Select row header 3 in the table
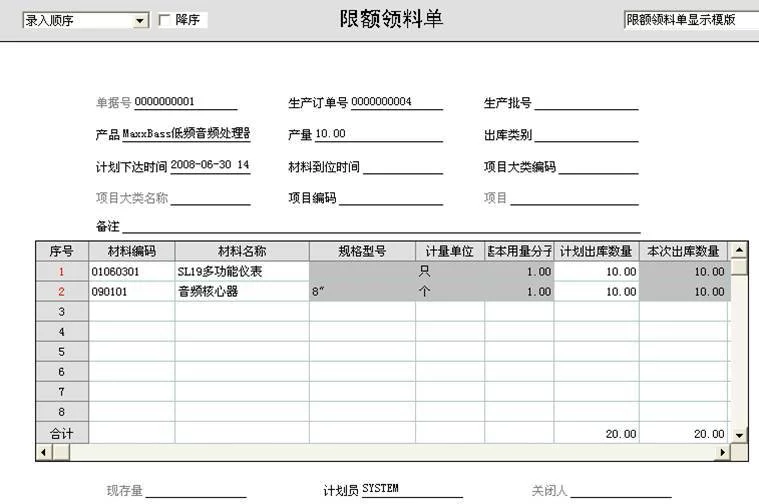759x504 pixels. 62,312
